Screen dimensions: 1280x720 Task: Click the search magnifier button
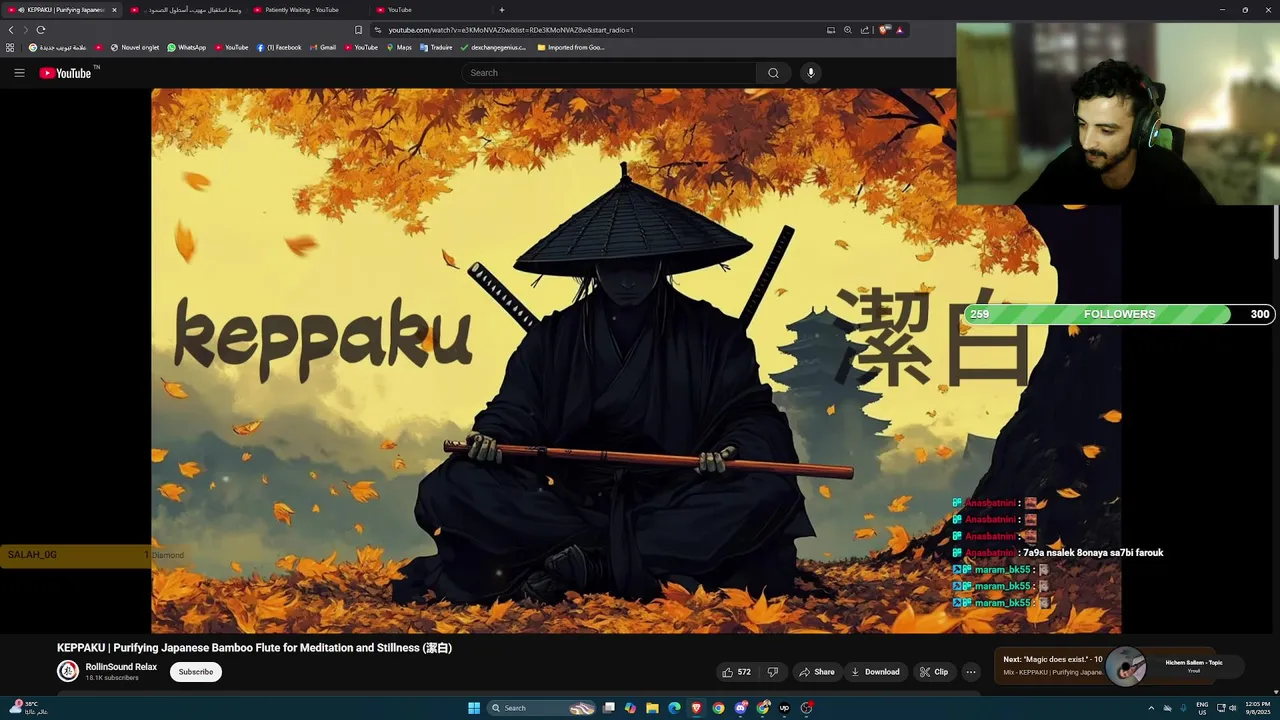point(773,73)
